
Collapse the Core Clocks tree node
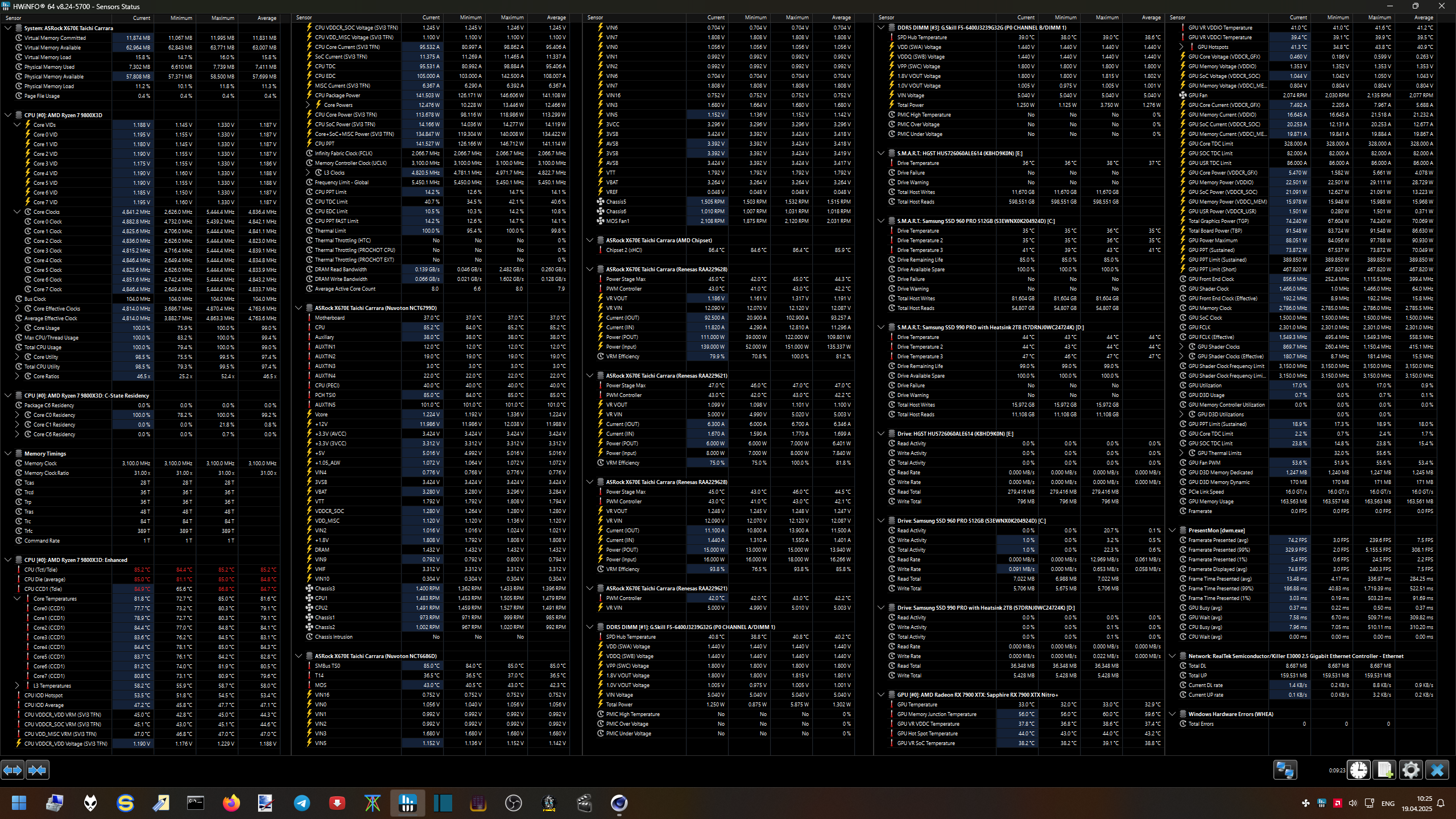pos(17,212)
